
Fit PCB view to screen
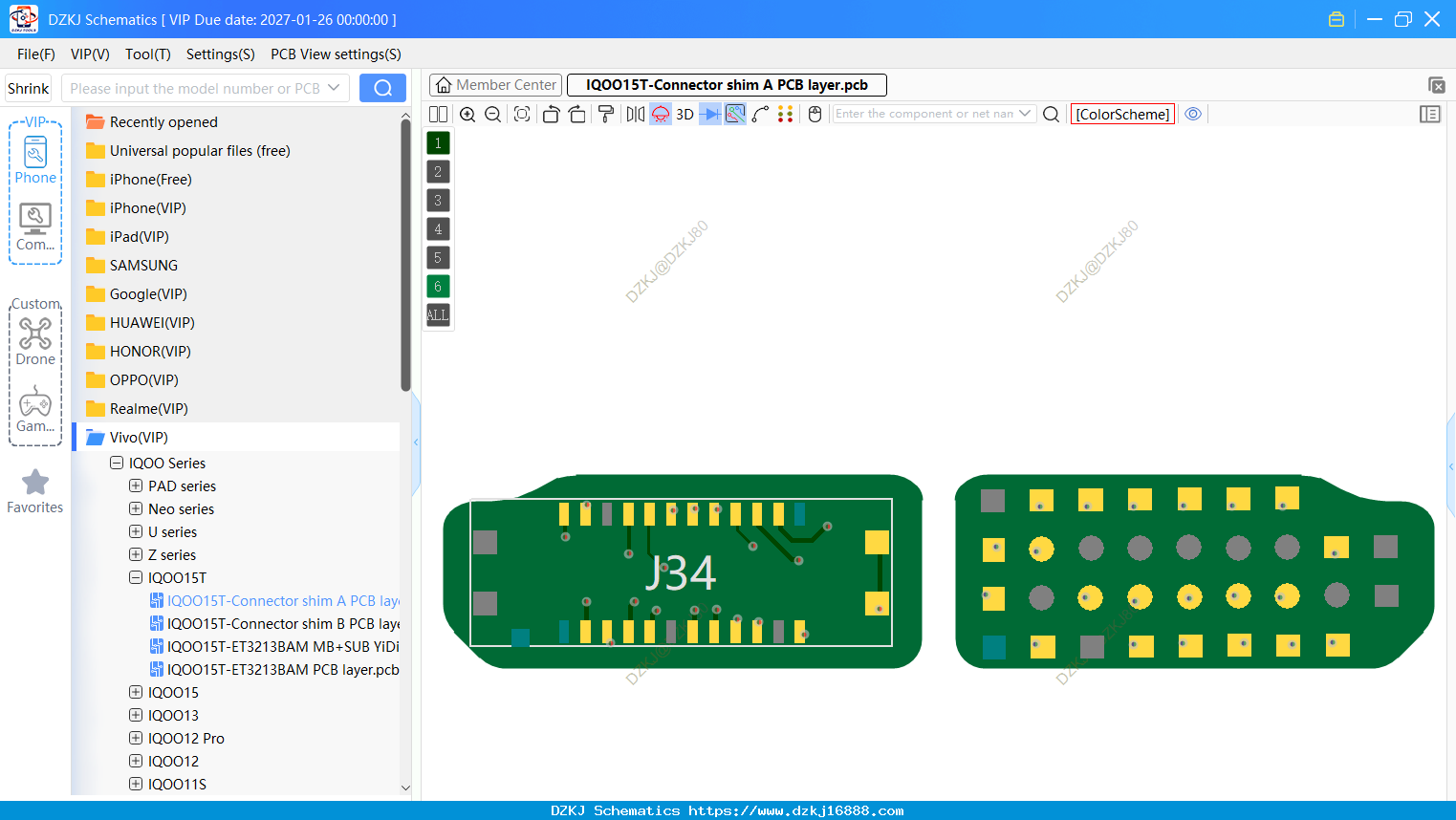point(522,114)
